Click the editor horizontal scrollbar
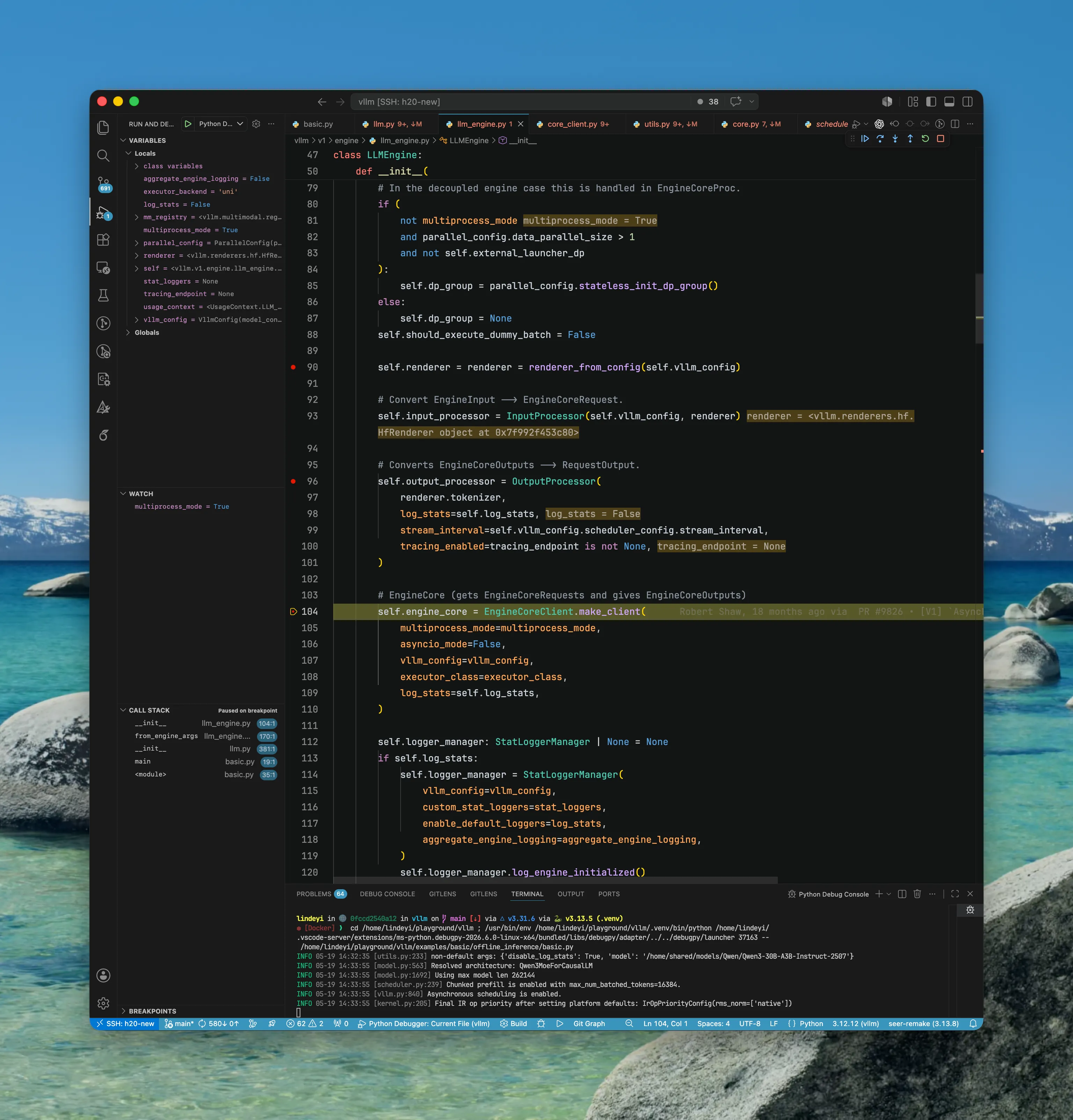 point(555,880)
